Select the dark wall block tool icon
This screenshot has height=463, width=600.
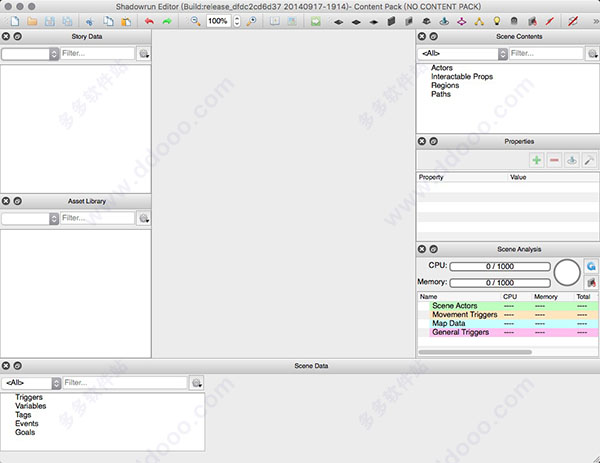(x=391, y=21)
